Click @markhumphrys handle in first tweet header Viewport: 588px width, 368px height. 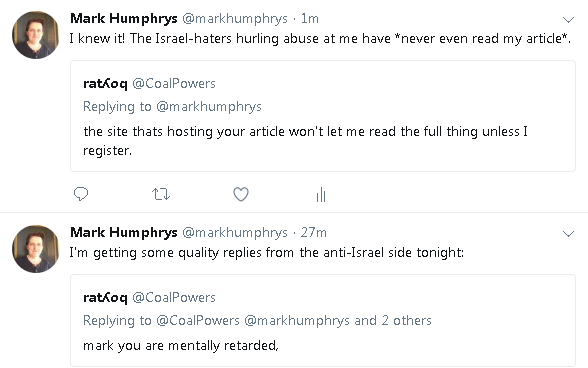pos(235,18)
